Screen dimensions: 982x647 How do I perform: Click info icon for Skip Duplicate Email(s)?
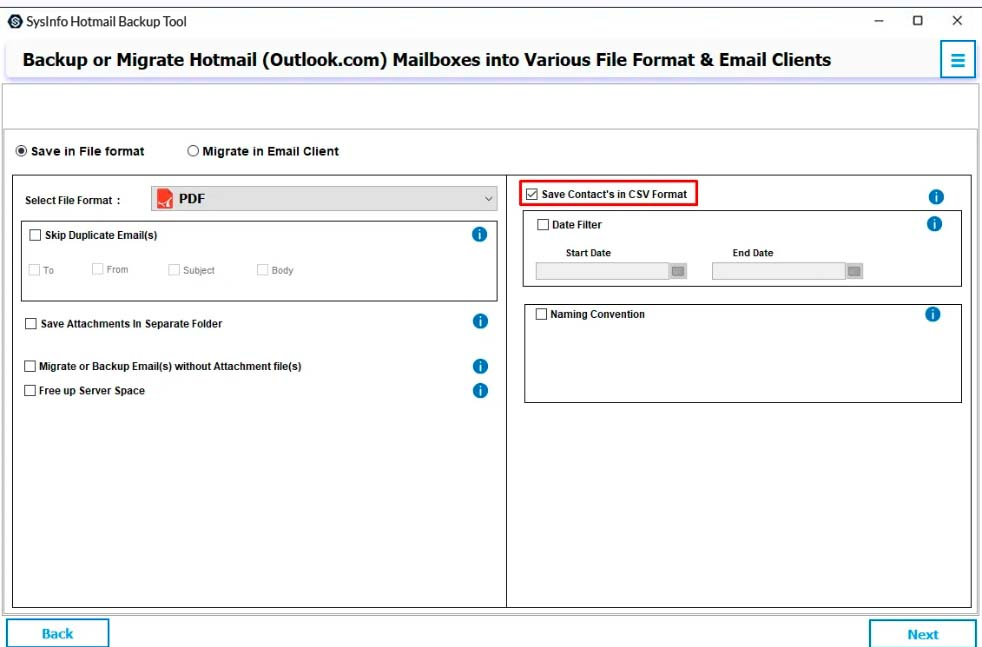pos(479,234)
